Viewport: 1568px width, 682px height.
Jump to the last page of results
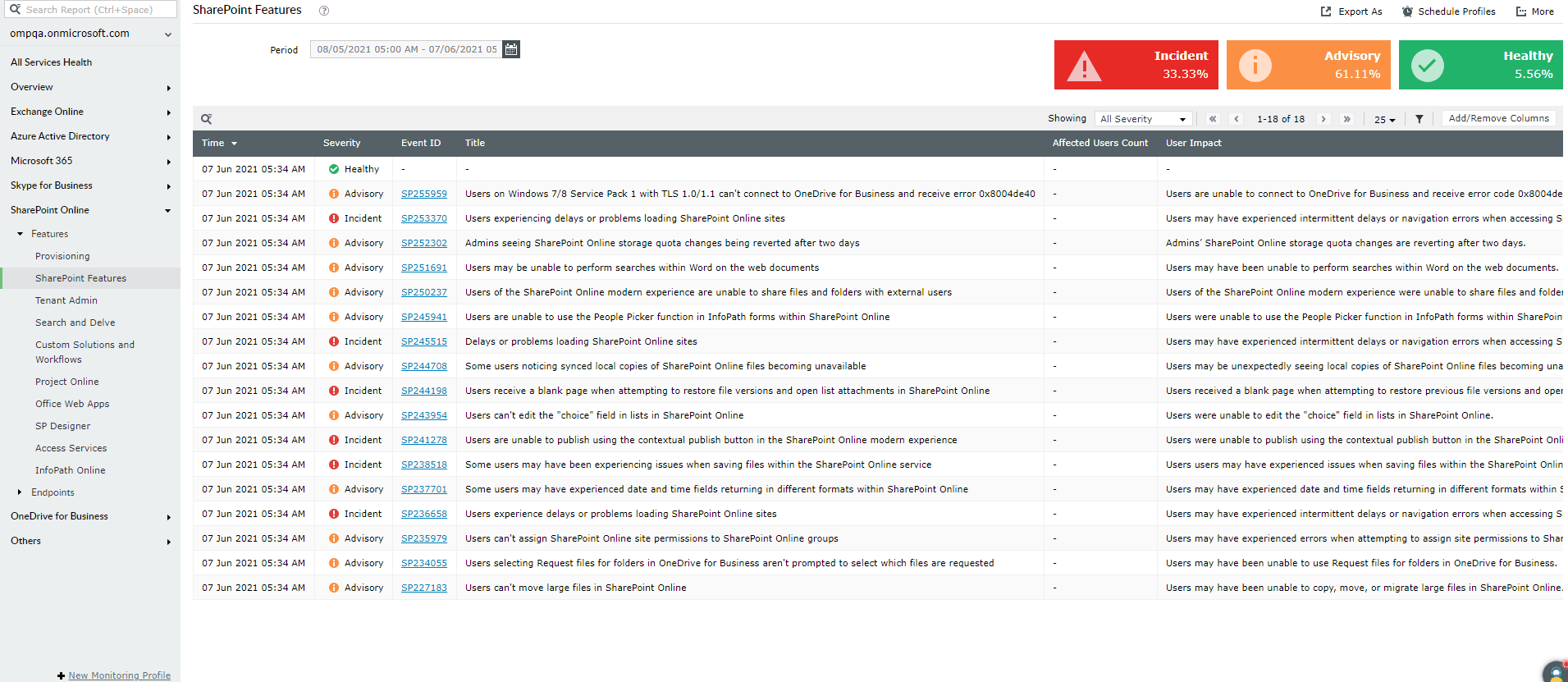[x=1346, y=119]
